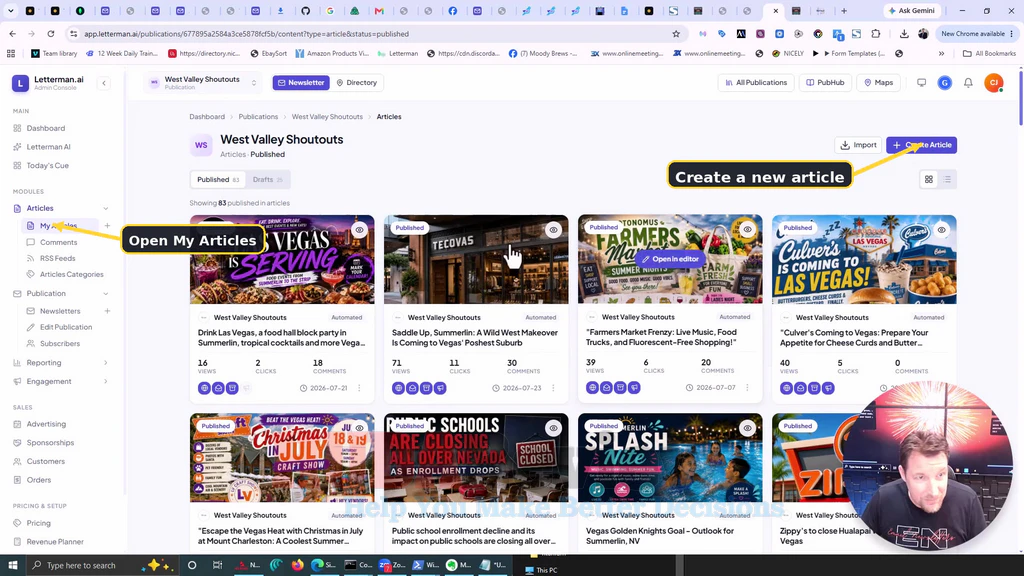Click web channel icon on Saddle Up card
Viewport: 1024px width, 576px height.
point(398,388)
